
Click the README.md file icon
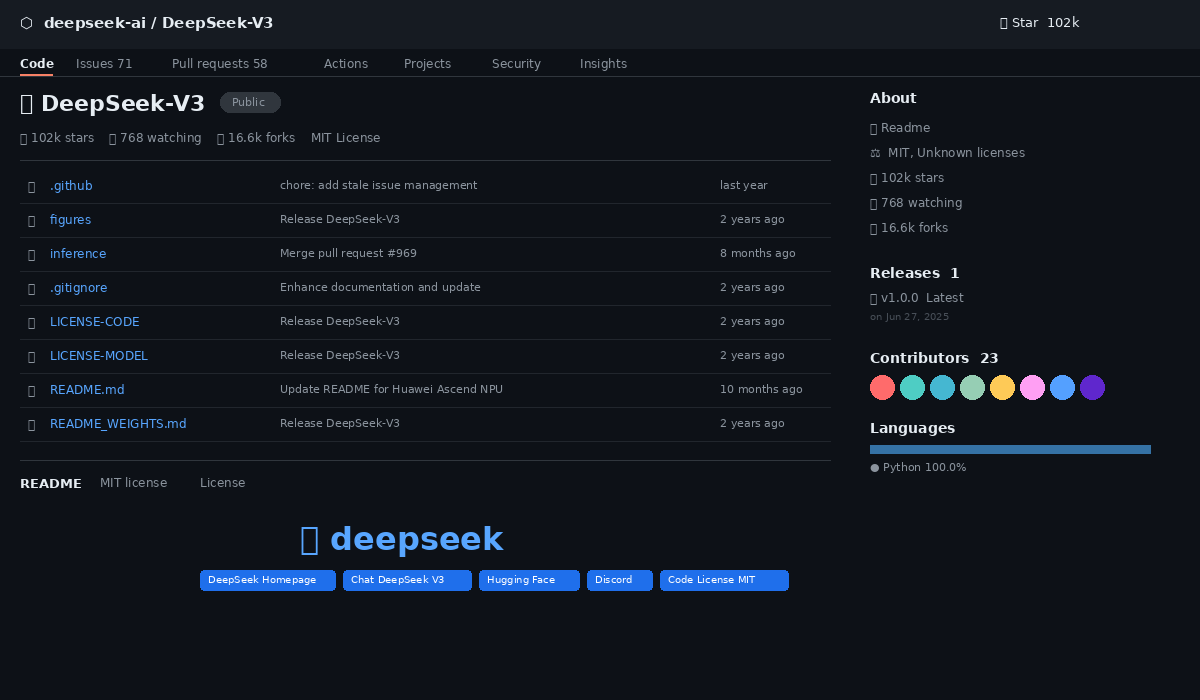(x=31, y=390)
